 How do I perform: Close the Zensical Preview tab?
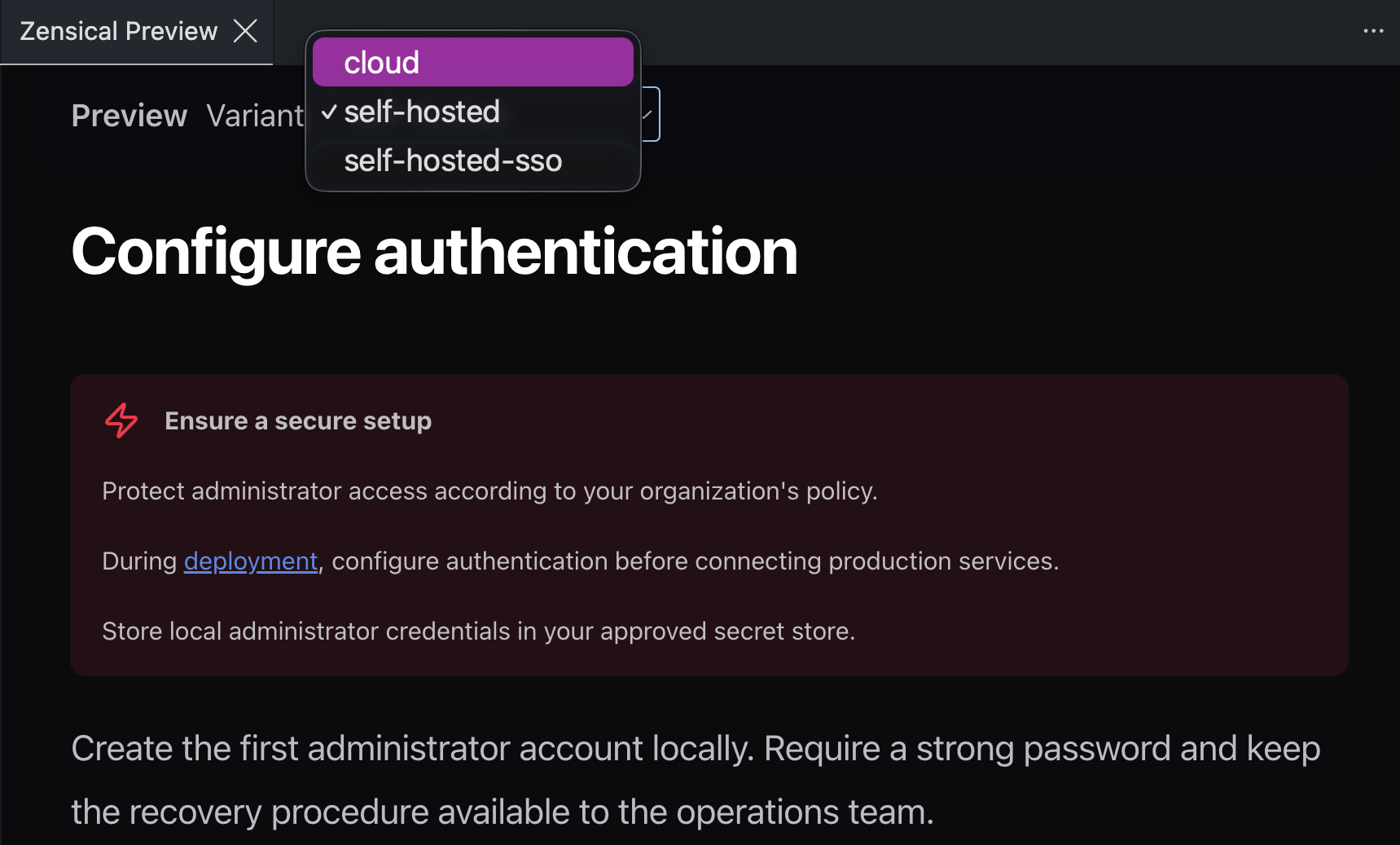click(x=245, y=31)
